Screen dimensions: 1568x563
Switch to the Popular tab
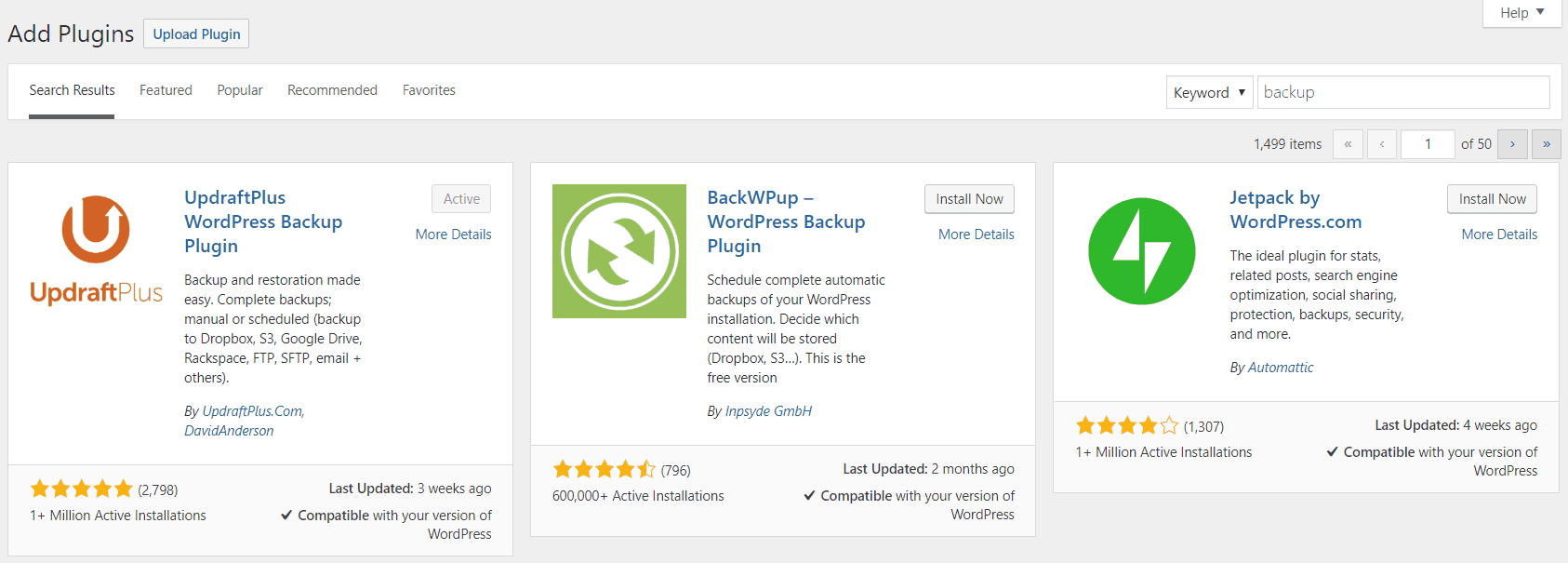[x=240, y=90]
